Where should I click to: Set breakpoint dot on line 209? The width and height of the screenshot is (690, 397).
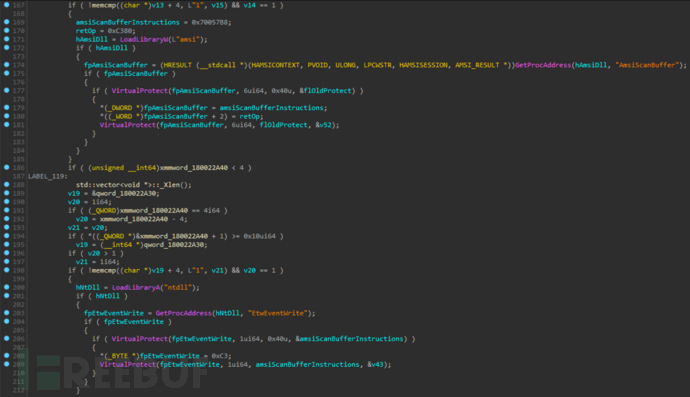tap(7, 364)
